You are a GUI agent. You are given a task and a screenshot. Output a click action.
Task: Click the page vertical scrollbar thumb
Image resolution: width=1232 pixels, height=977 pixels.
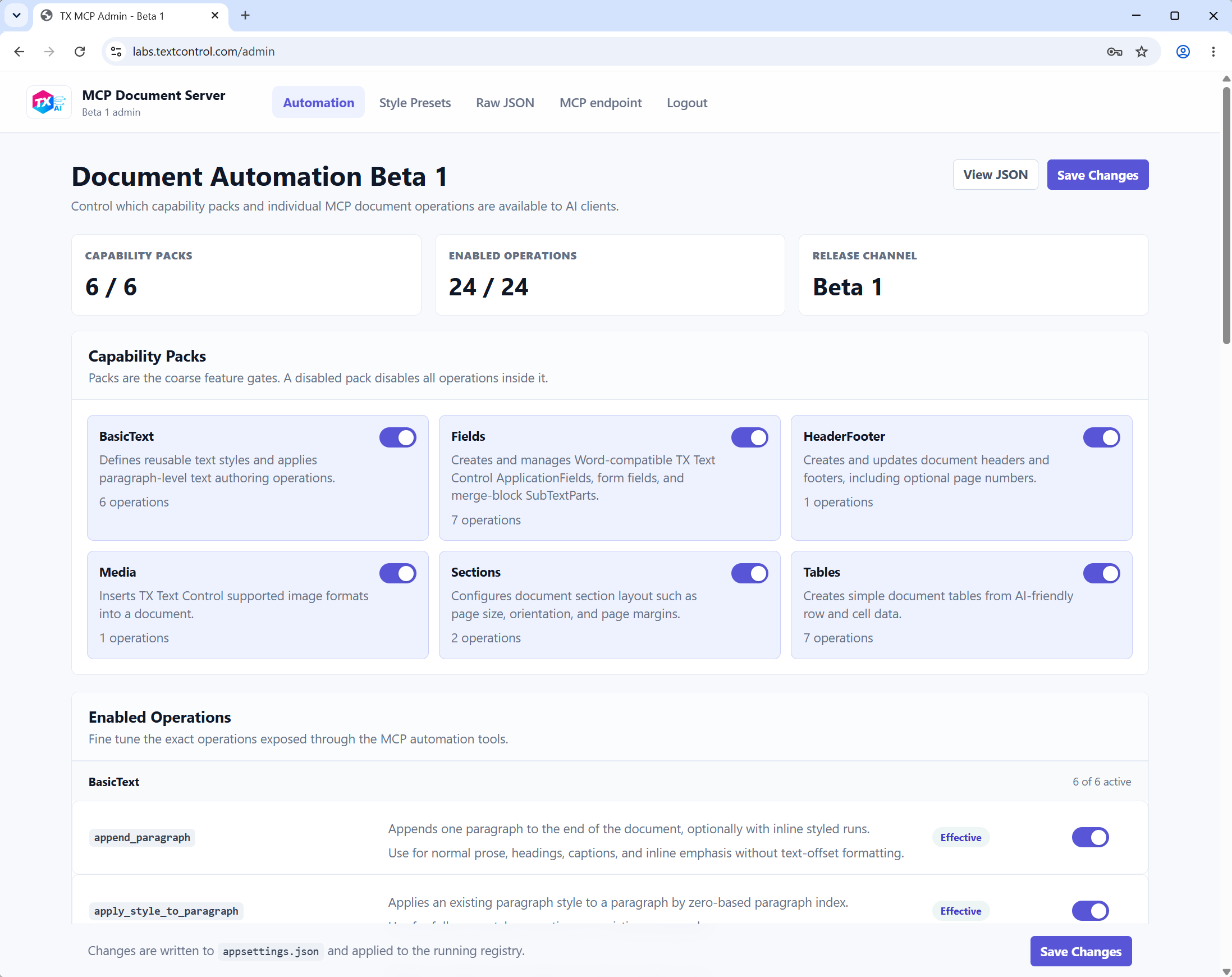coord(1226,214)
